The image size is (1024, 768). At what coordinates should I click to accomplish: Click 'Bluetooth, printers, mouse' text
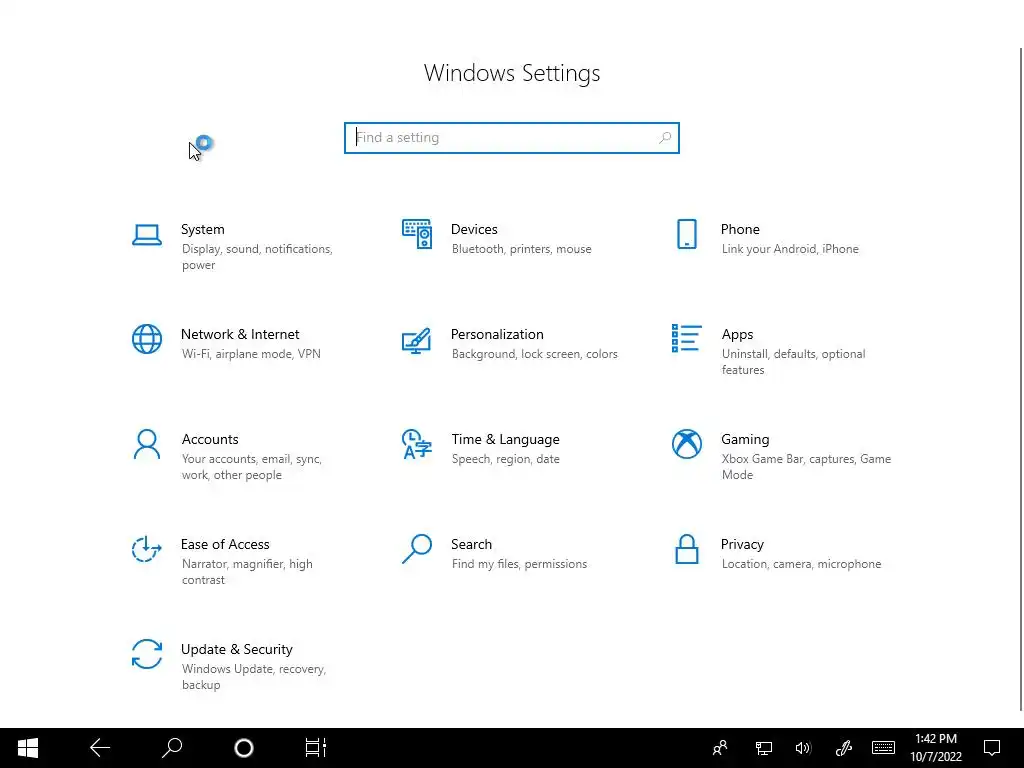521,249
